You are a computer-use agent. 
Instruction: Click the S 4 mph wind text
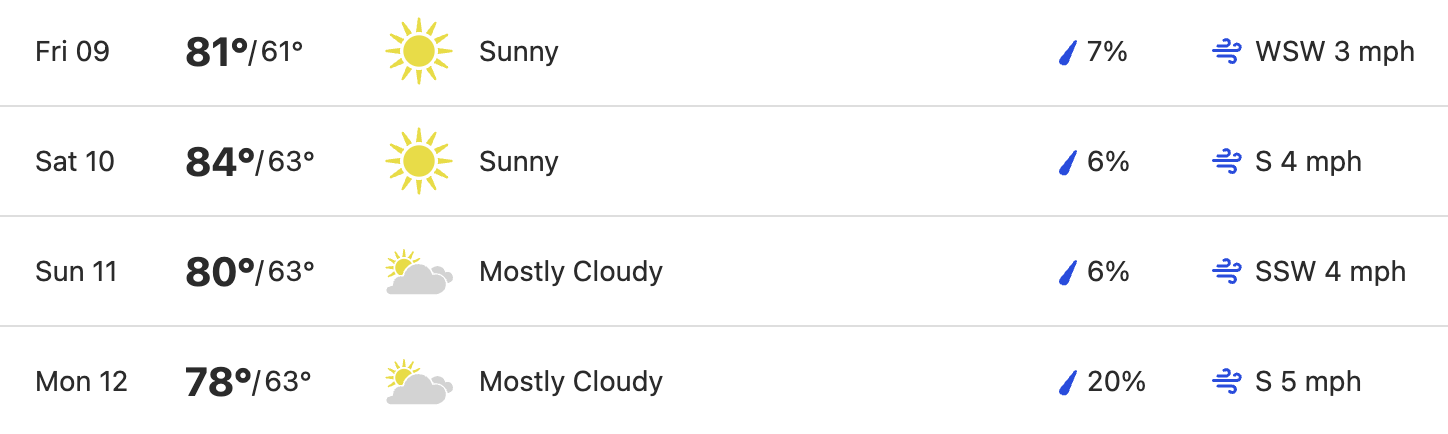(1308, 162)
